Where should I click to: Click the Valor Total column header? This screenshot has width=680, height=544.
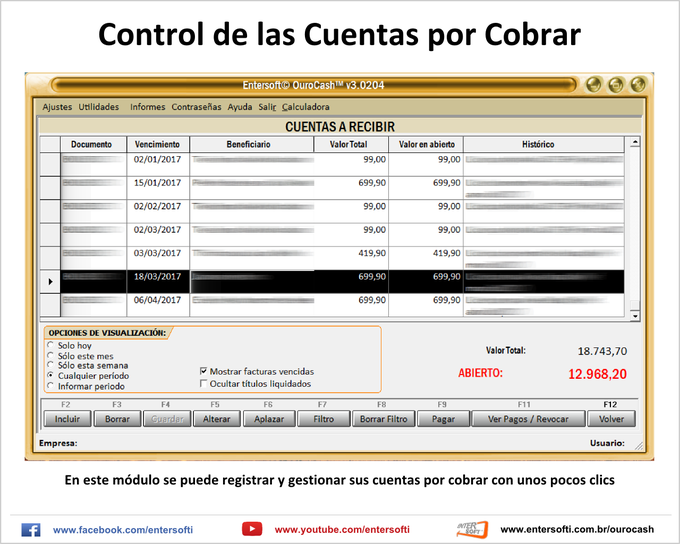351,144
